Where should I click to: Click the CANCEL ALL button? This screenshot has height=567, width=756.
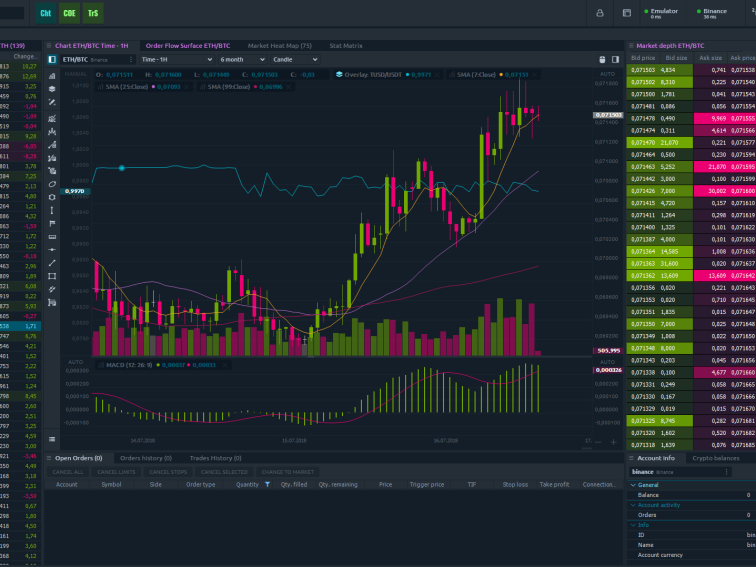tap(68, 472)
